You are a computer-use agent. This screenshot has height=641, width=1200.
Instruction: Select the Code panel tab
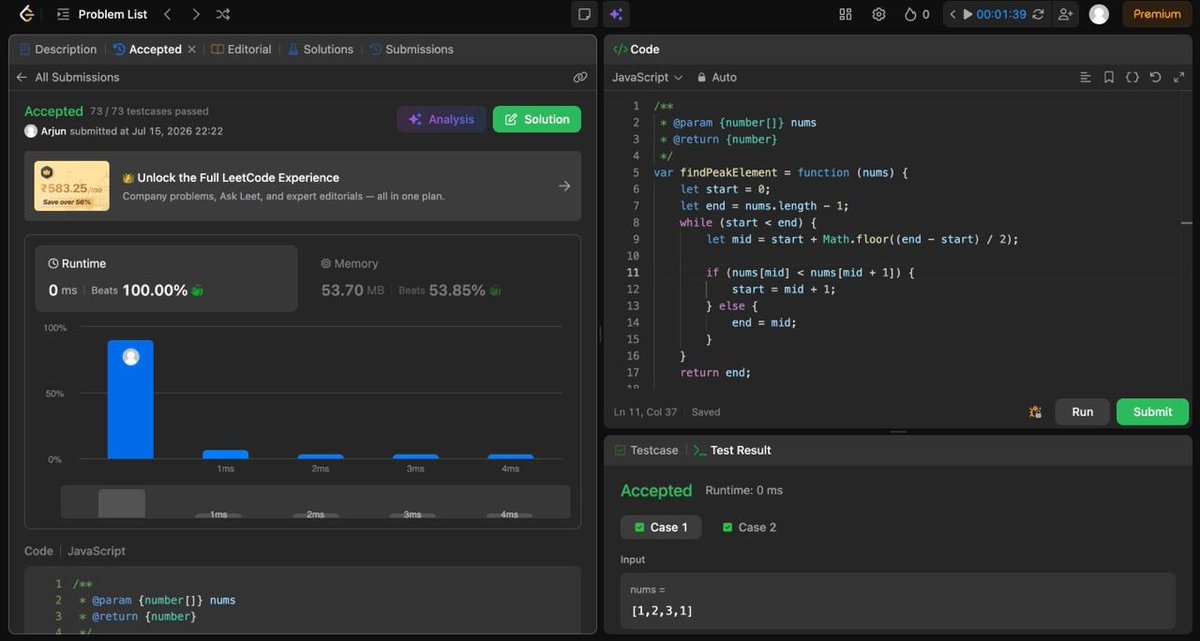click(636, 49)
